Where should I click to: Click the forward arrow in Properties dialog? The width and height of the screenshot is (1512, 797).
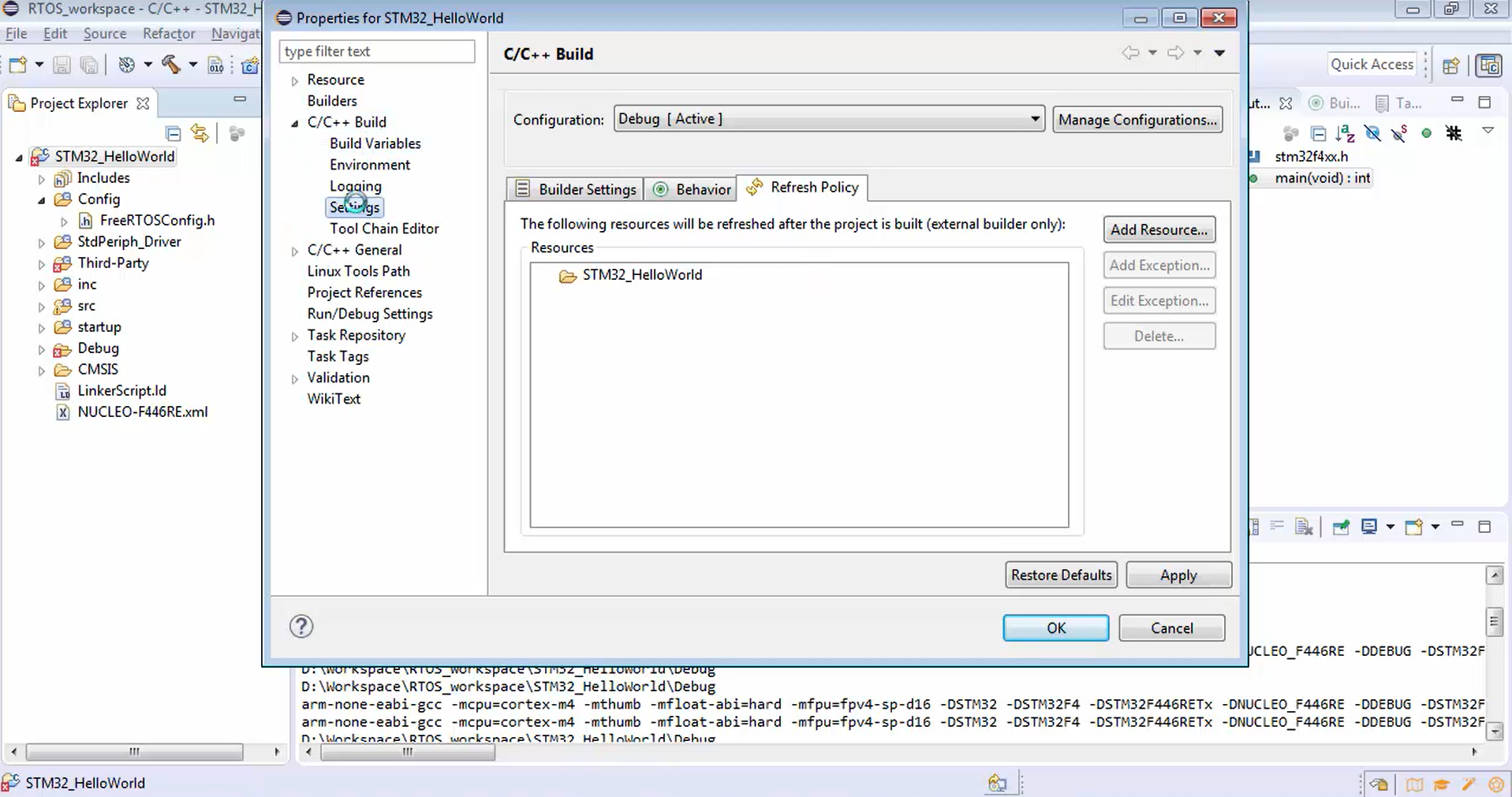1175,53
